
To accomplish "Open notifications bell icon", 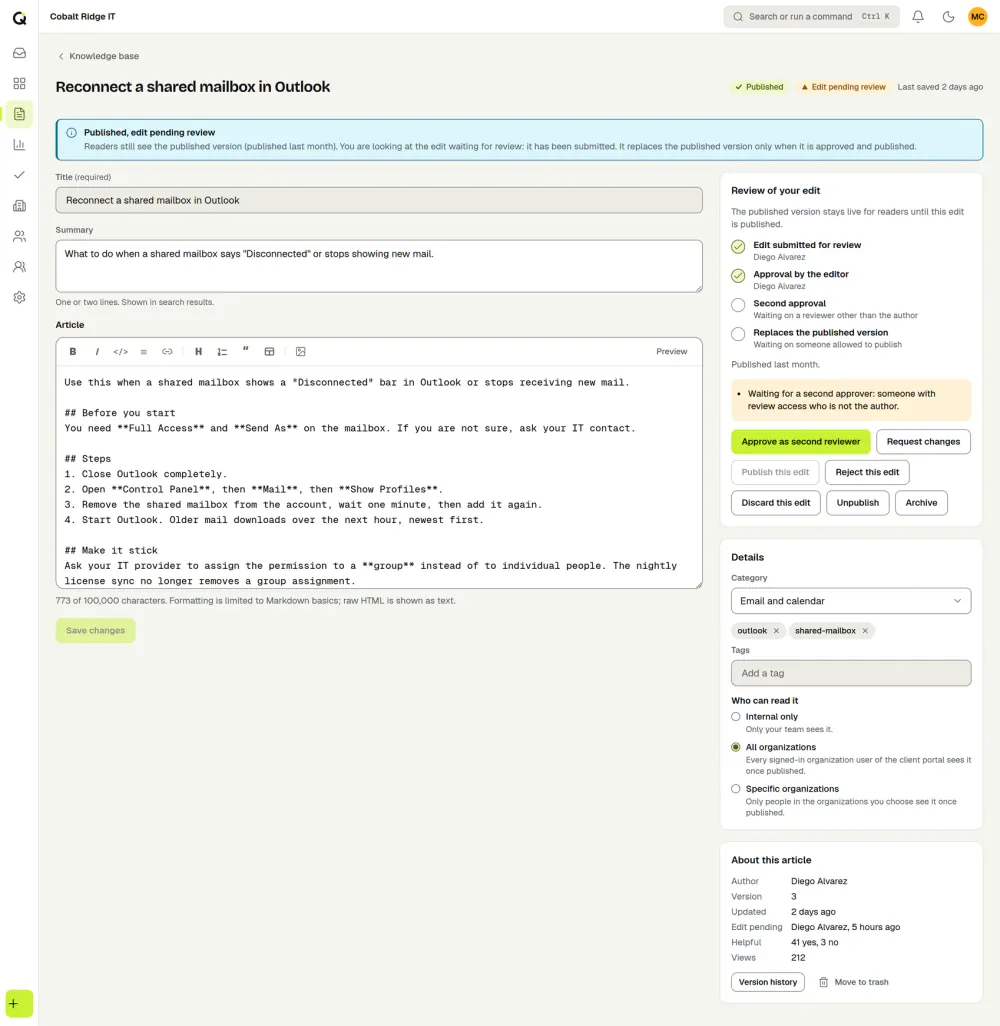I will 918,17.
